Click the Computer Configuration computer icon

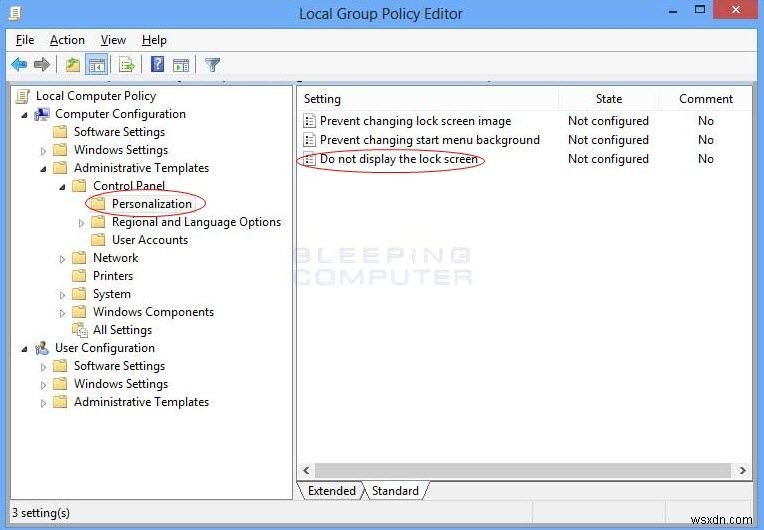(42, 114)
